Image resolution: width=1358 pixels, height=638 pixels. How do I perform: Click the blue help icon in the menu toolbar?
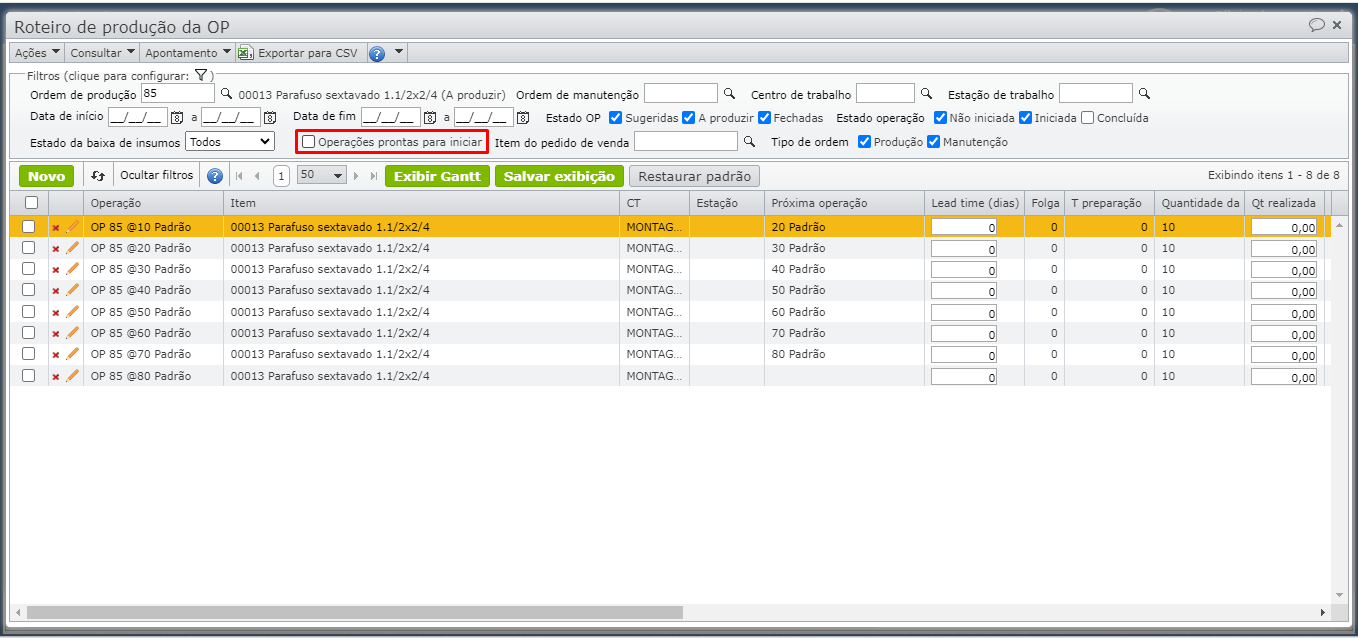pos(377,53)
